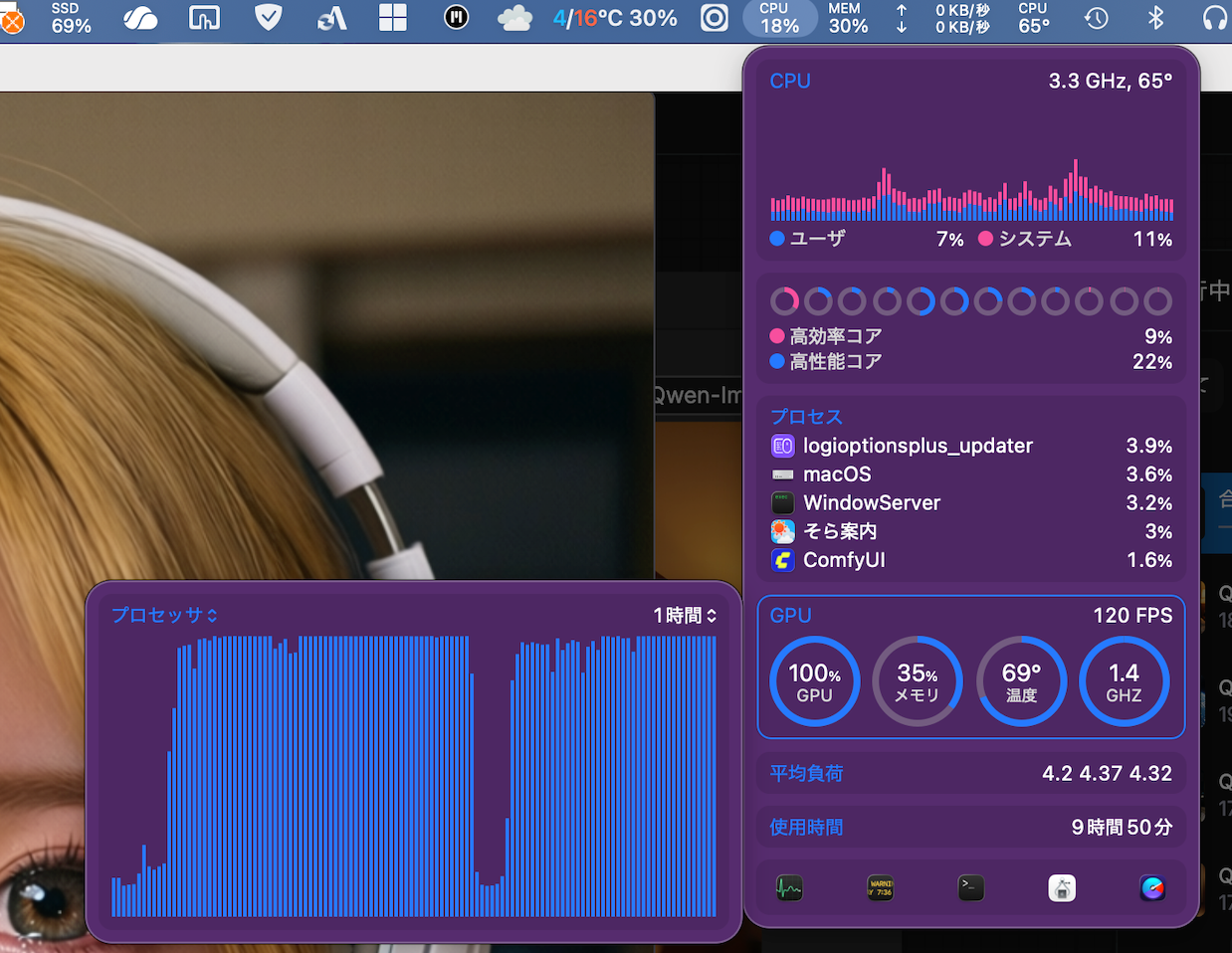Open the weather cloud icon in the menu bar

point(514,18)
